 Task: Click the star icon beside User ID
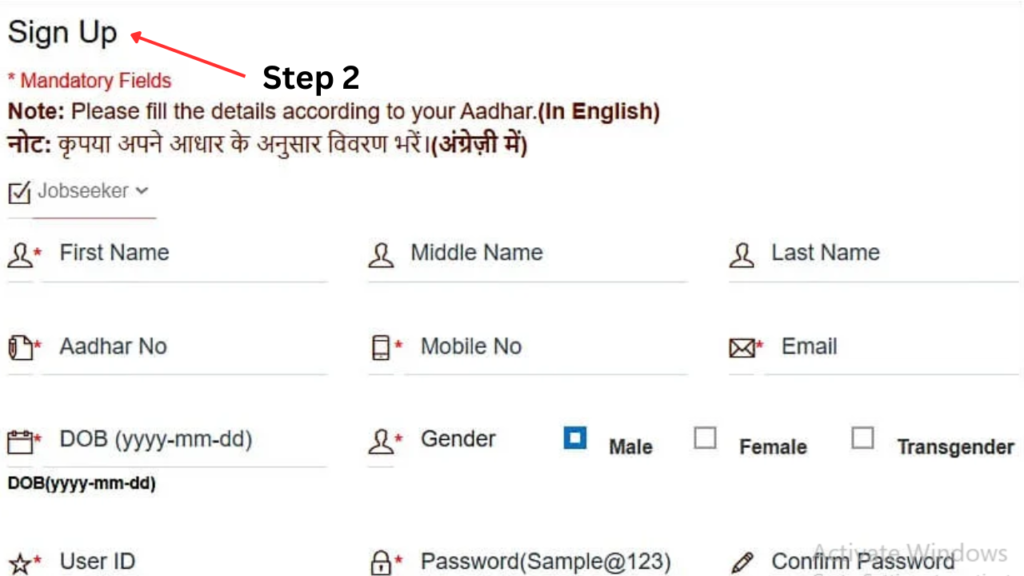coord(20,562)
